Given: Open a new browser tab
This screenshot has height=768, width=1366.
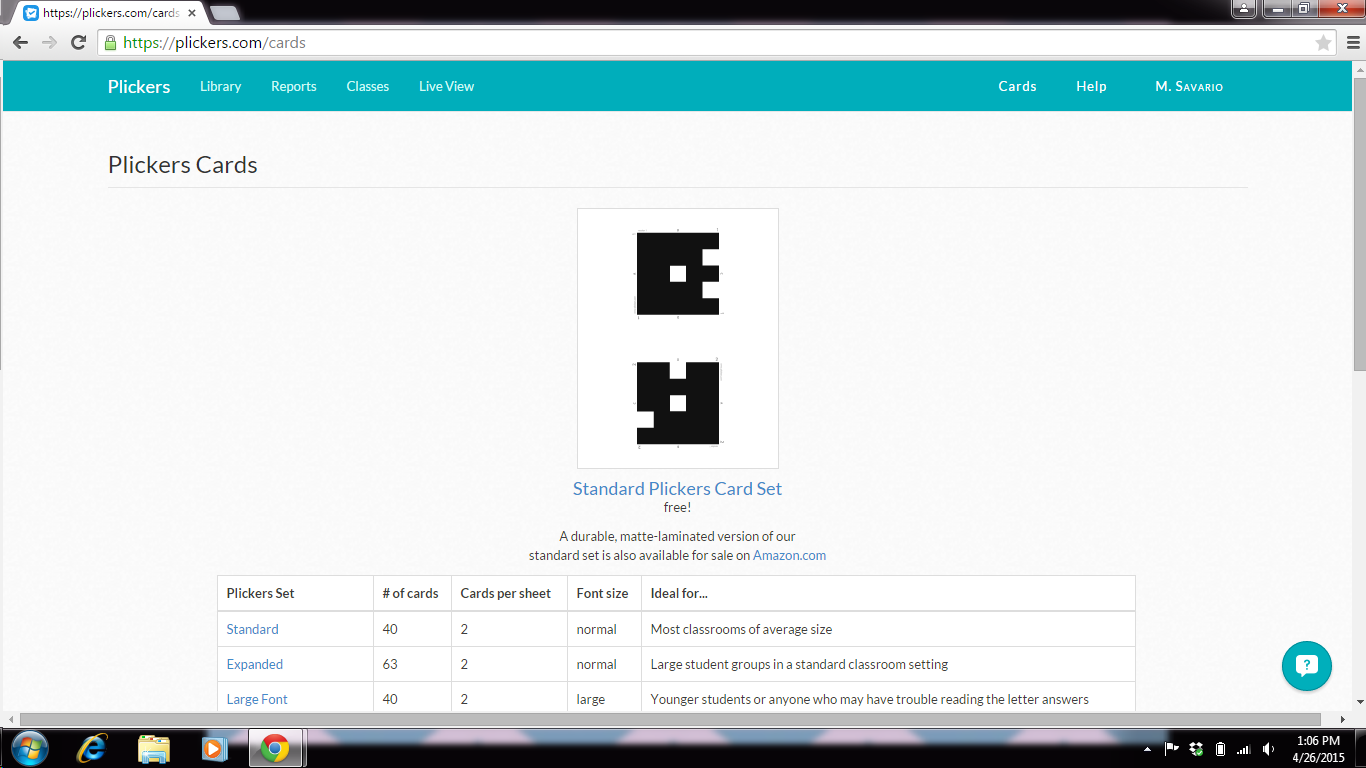Looking at the screenshot, I should (225, 13).
